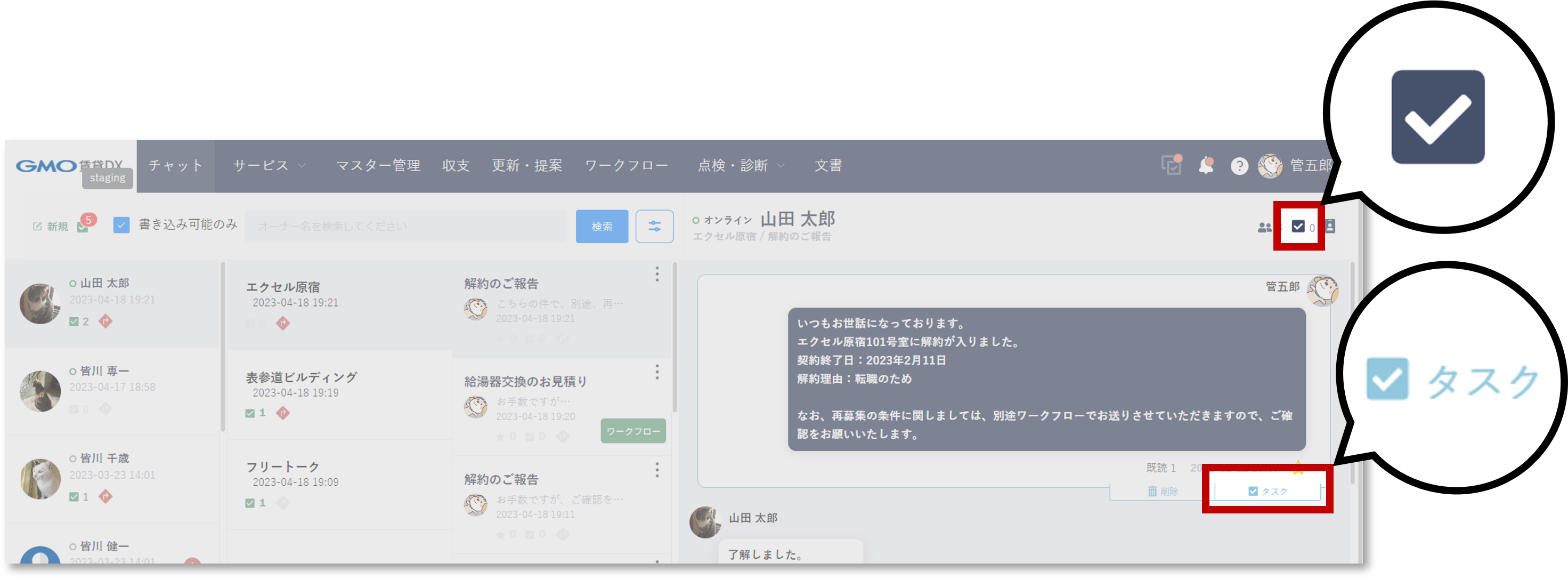Expand the サービス dropdown menu
This screenshot has width=1568, height=579.
pos(269,166)
